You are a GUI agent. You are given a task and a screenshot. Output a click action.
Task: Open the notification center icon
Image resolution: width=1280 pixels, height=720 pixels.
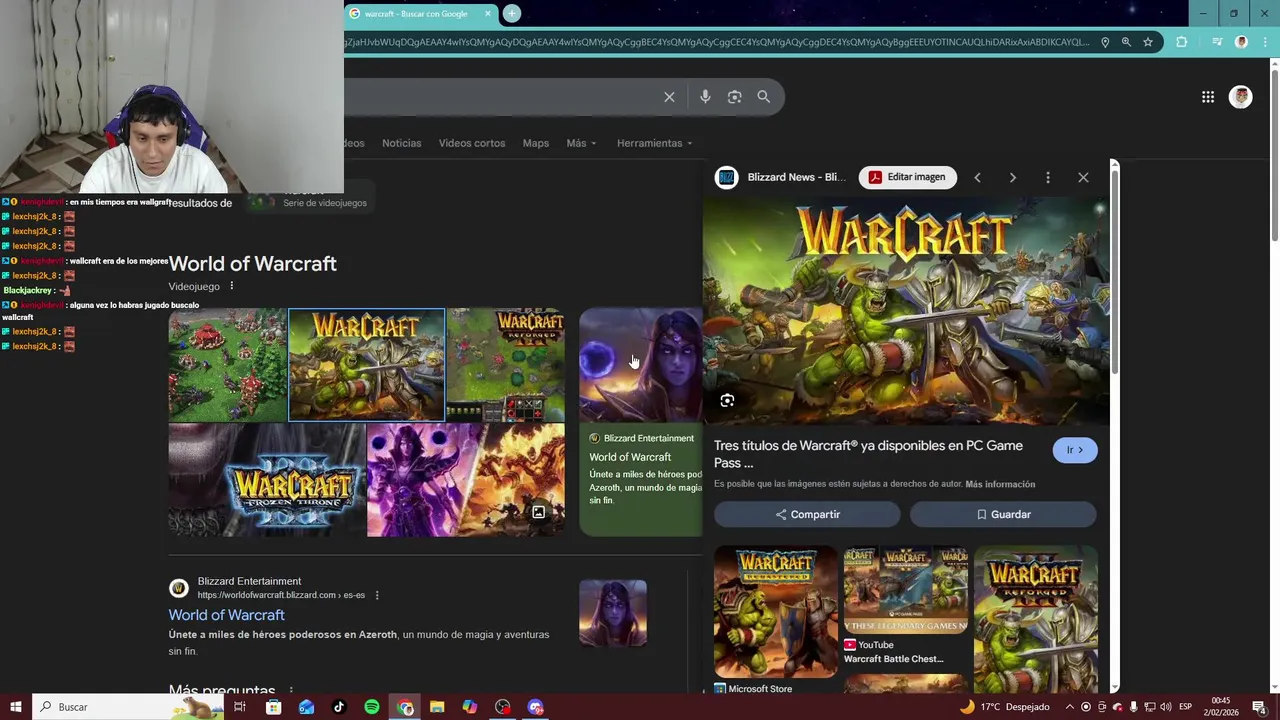pos(1259,707)
